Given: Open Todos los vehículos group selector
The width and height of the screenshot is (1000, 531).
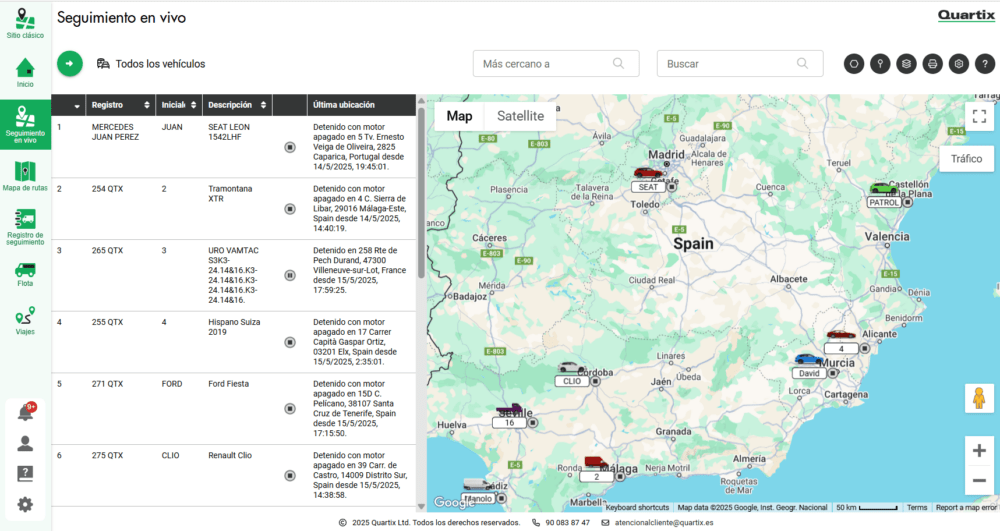Looking at the screenshot, I should click(x=151, y=64).
